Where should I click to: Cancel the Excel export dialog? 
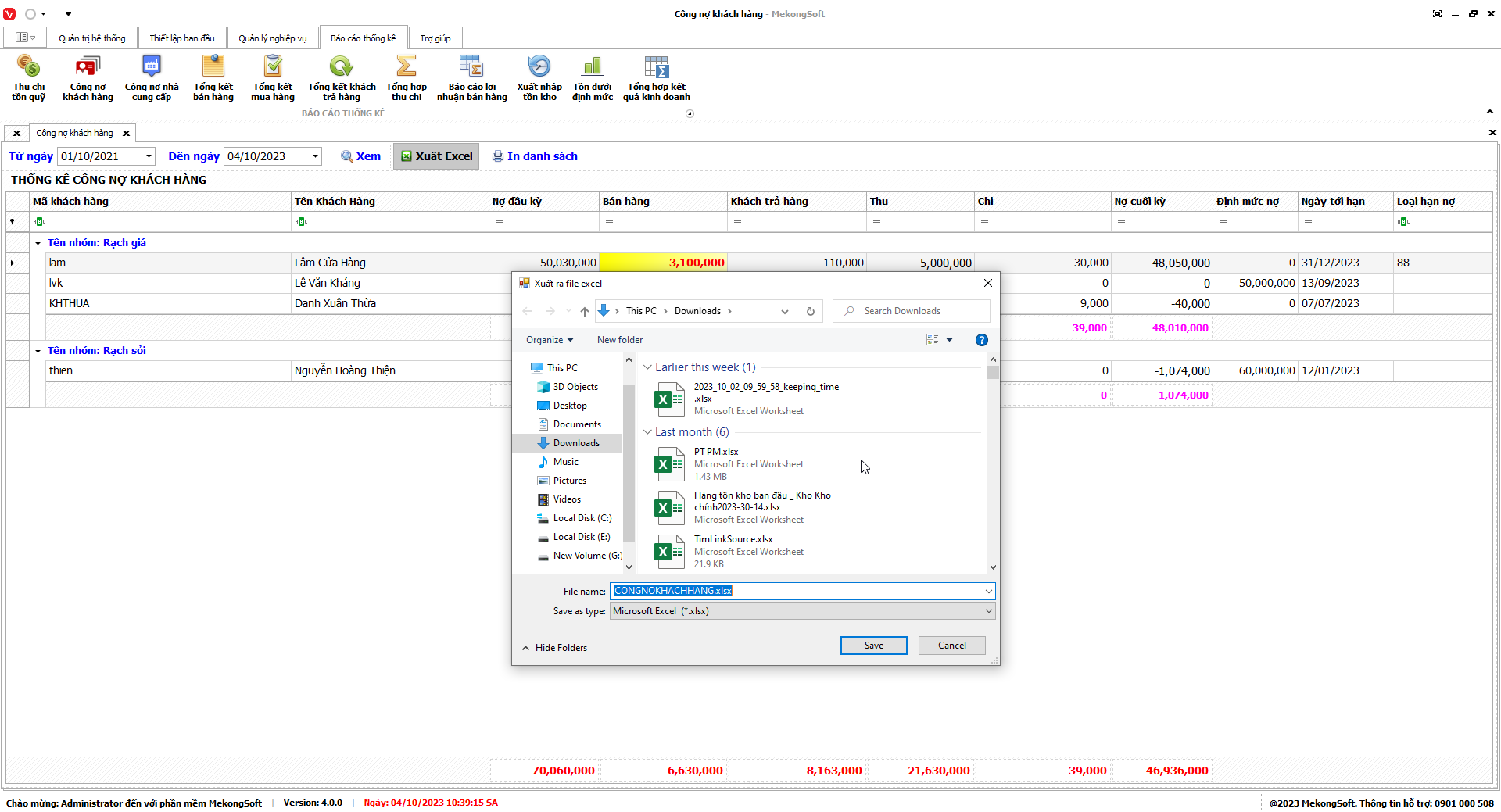click(x=951, y=646)
